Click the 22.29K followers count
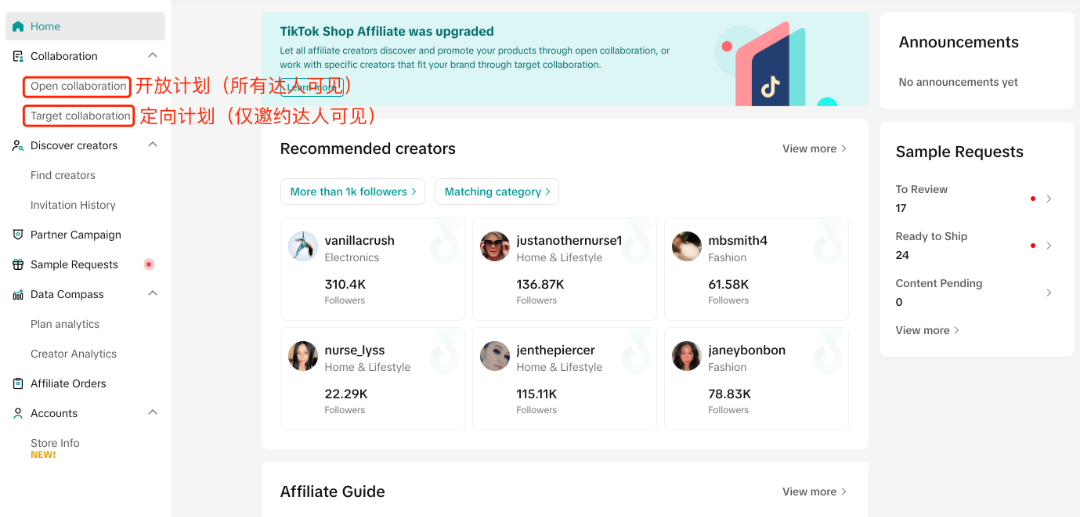 tap(346, 394)
